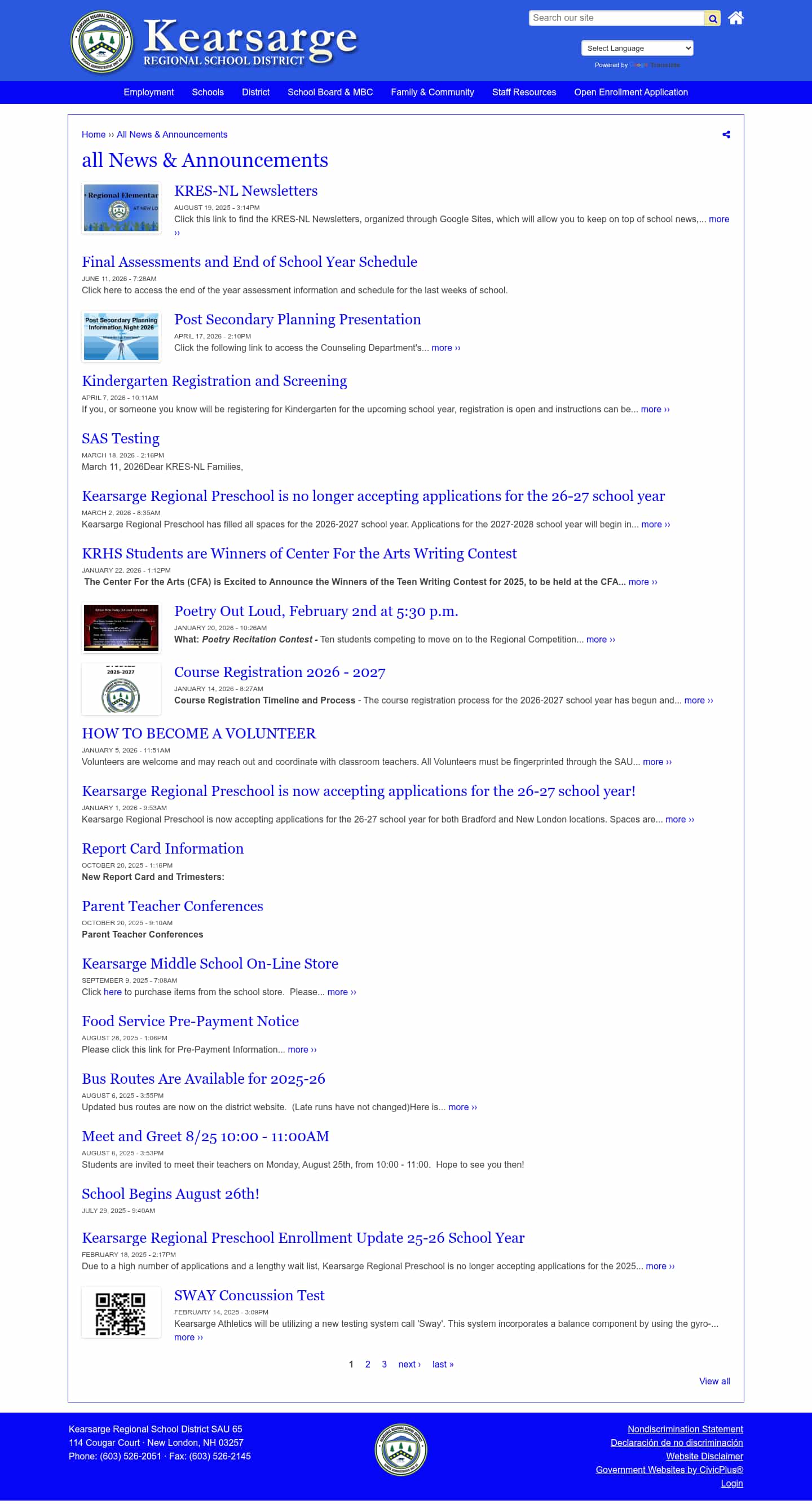Open Post Secondary Planning Presentation article

(x=298, y=319)
